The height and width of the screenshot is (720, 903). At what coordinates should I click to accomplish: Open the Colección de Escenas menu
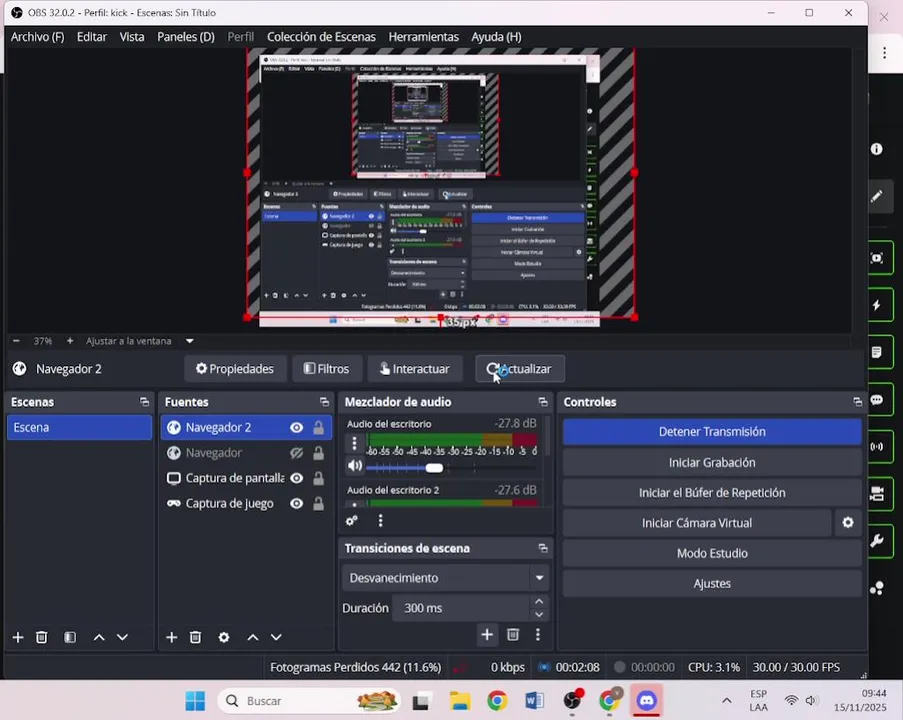[321, 37]
